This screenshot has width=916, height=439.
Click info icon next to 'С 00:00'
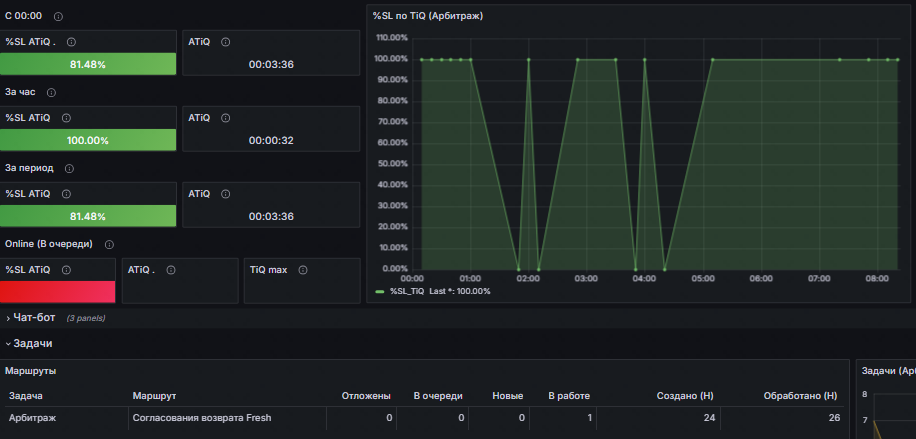[x=58, y=16]
